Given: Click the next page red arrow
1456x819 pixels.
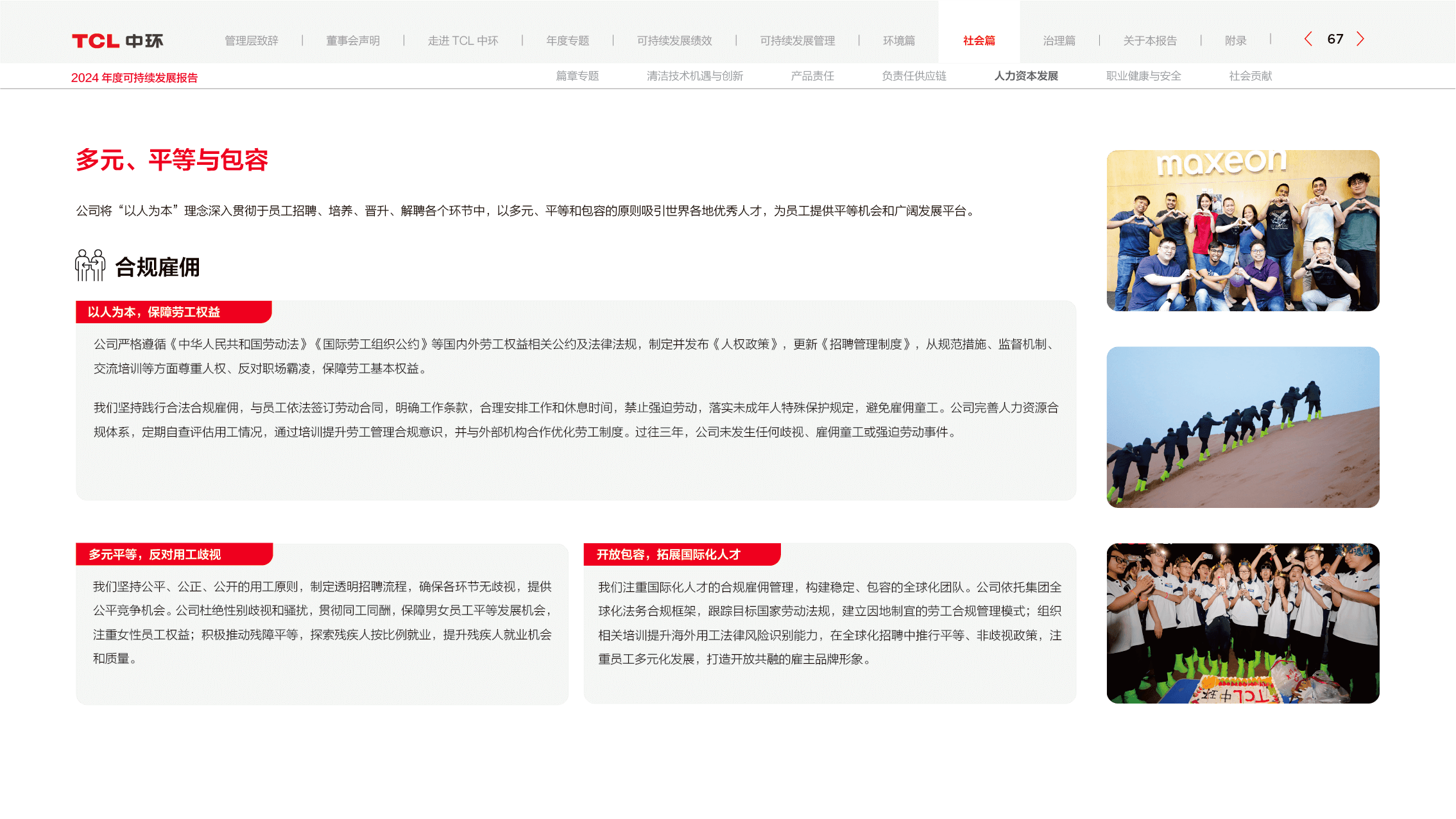Looking at the screenshot, I should click(x=1360, y=39).
